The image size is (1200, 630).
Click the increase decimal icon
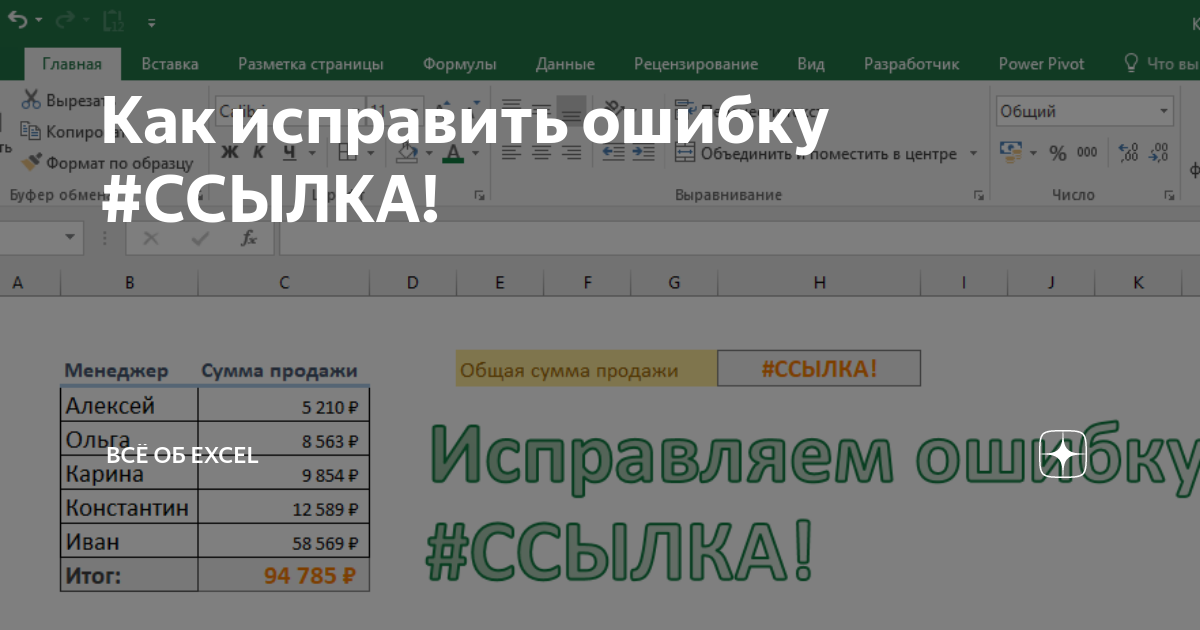tap(1129, 153)
